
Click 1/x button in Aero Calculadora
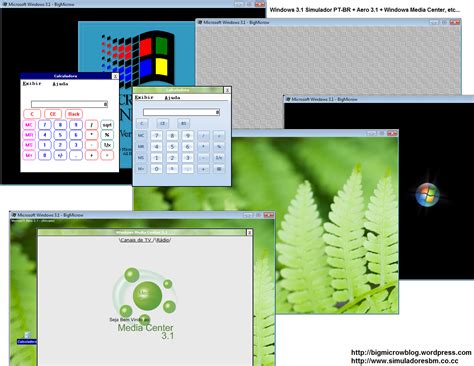pos(219,158)
